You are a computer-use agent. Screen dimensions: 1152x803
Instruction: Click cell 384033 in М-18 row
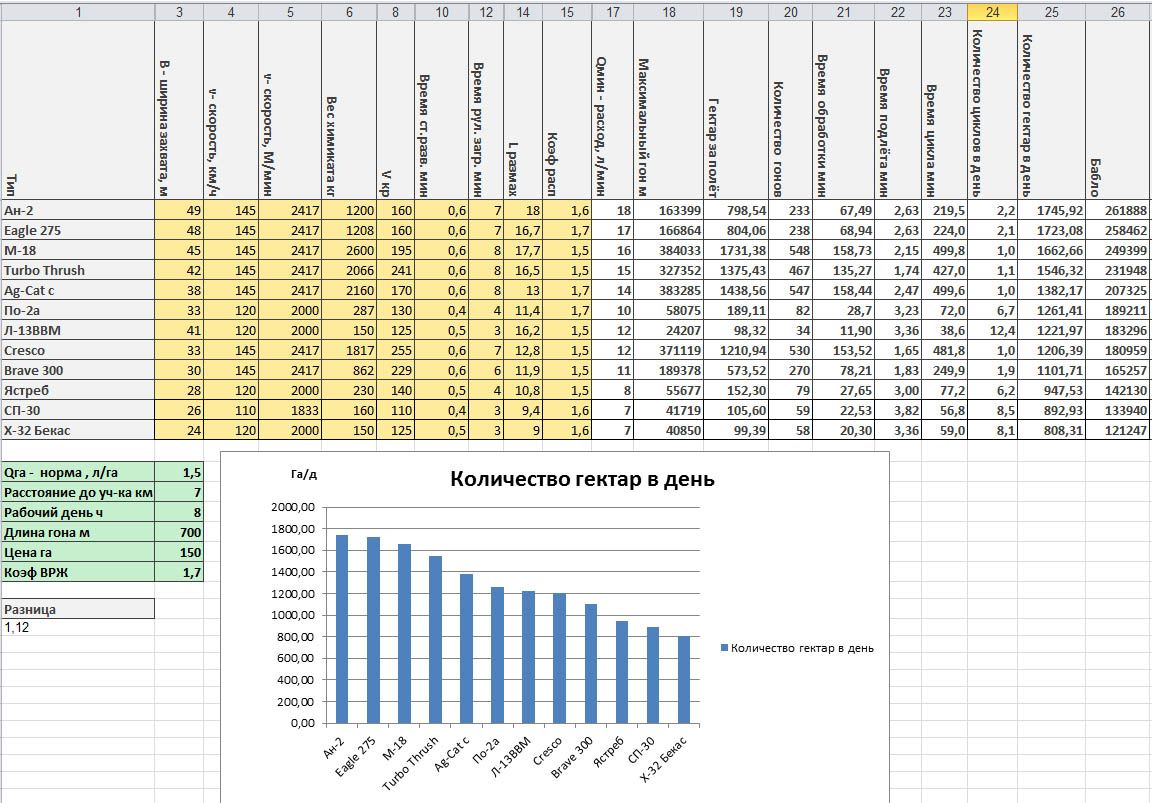pos(669,251)
